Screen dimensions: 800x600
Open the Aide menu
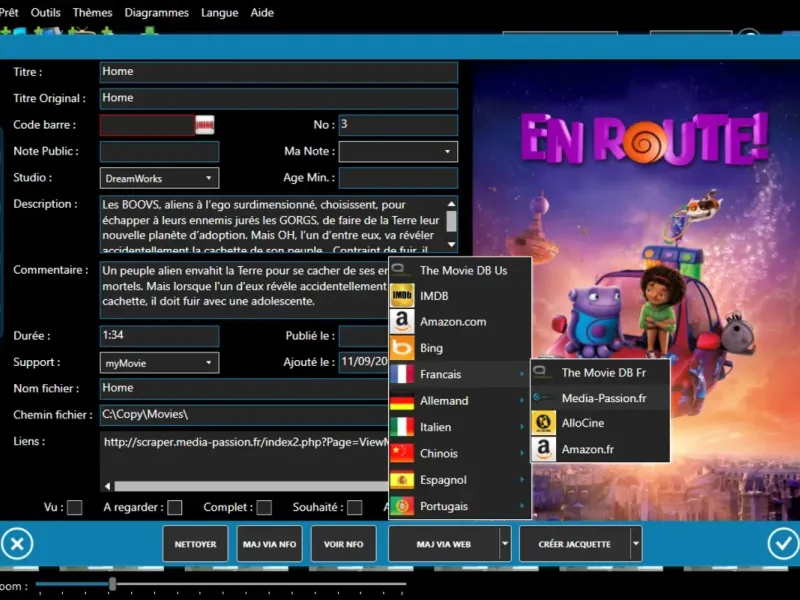click(262, 13)
